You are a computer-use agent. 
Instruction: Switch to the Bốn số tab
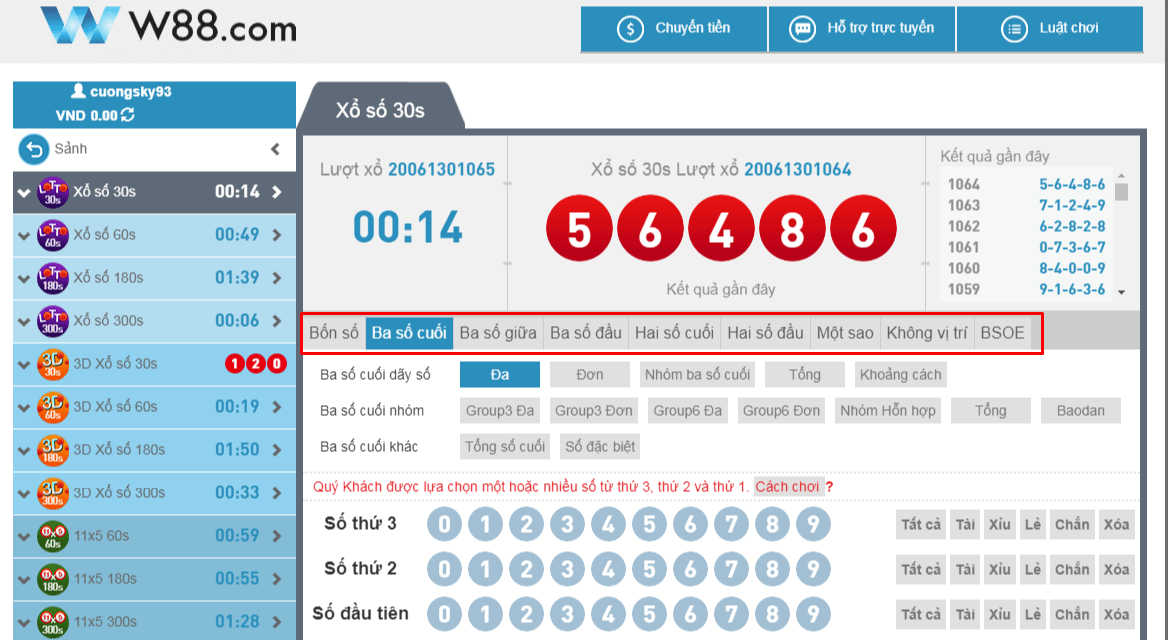(334, 333)
